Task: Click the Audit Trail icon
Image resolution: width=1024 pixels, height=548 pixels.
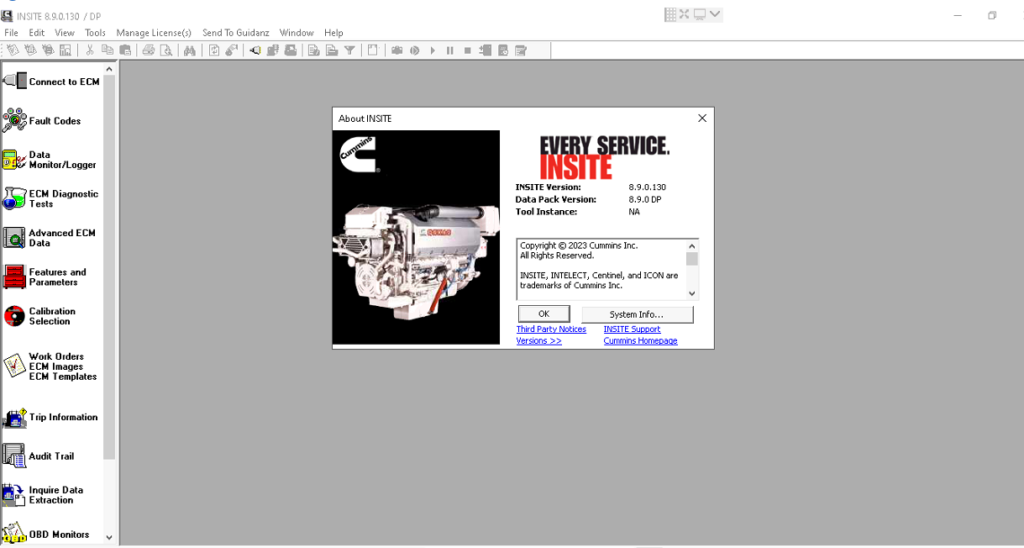Action: (x=15, y=456)
